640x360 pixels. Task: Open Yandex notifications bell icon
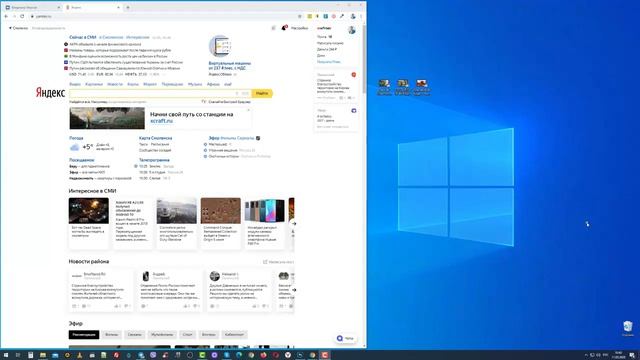284,28
